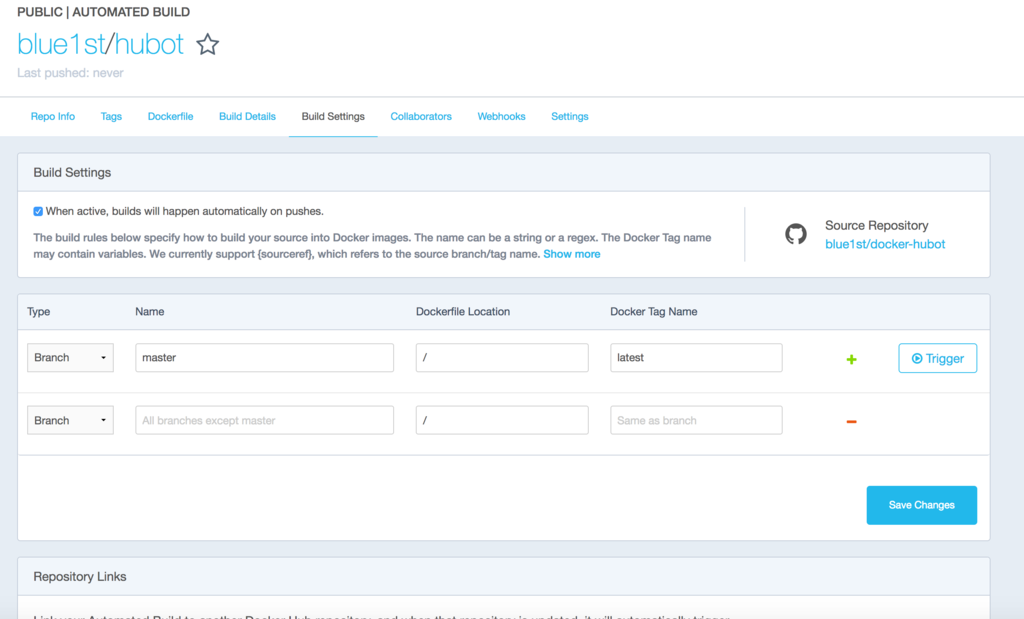
Task: Click the PUBLIC | AUTOMATED BUILD label
Action: [x=104, y=12]
